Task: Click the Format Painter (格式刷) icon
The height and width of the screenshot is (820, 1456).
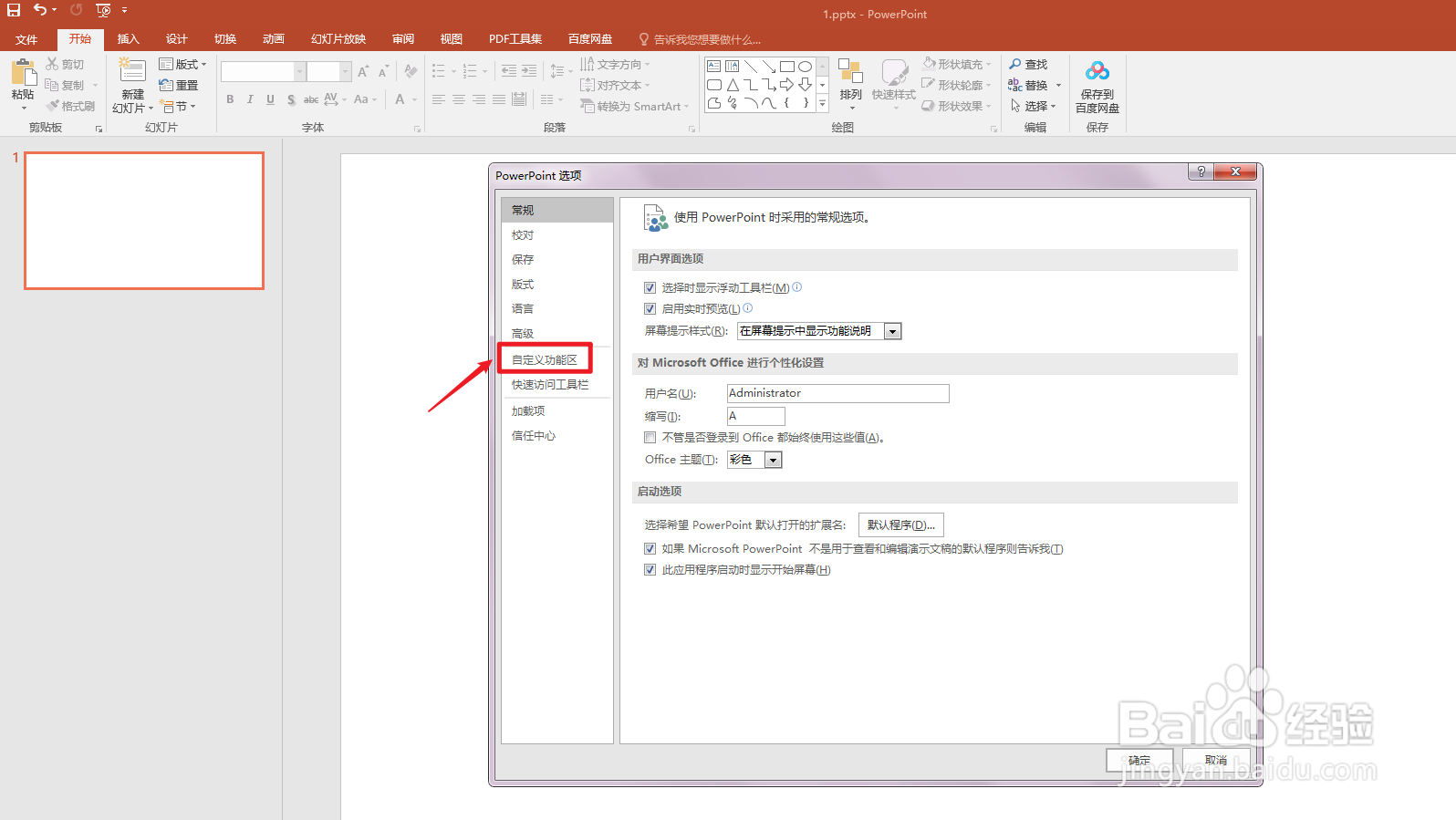Action: pyautogui.click(x=52, y=106)
